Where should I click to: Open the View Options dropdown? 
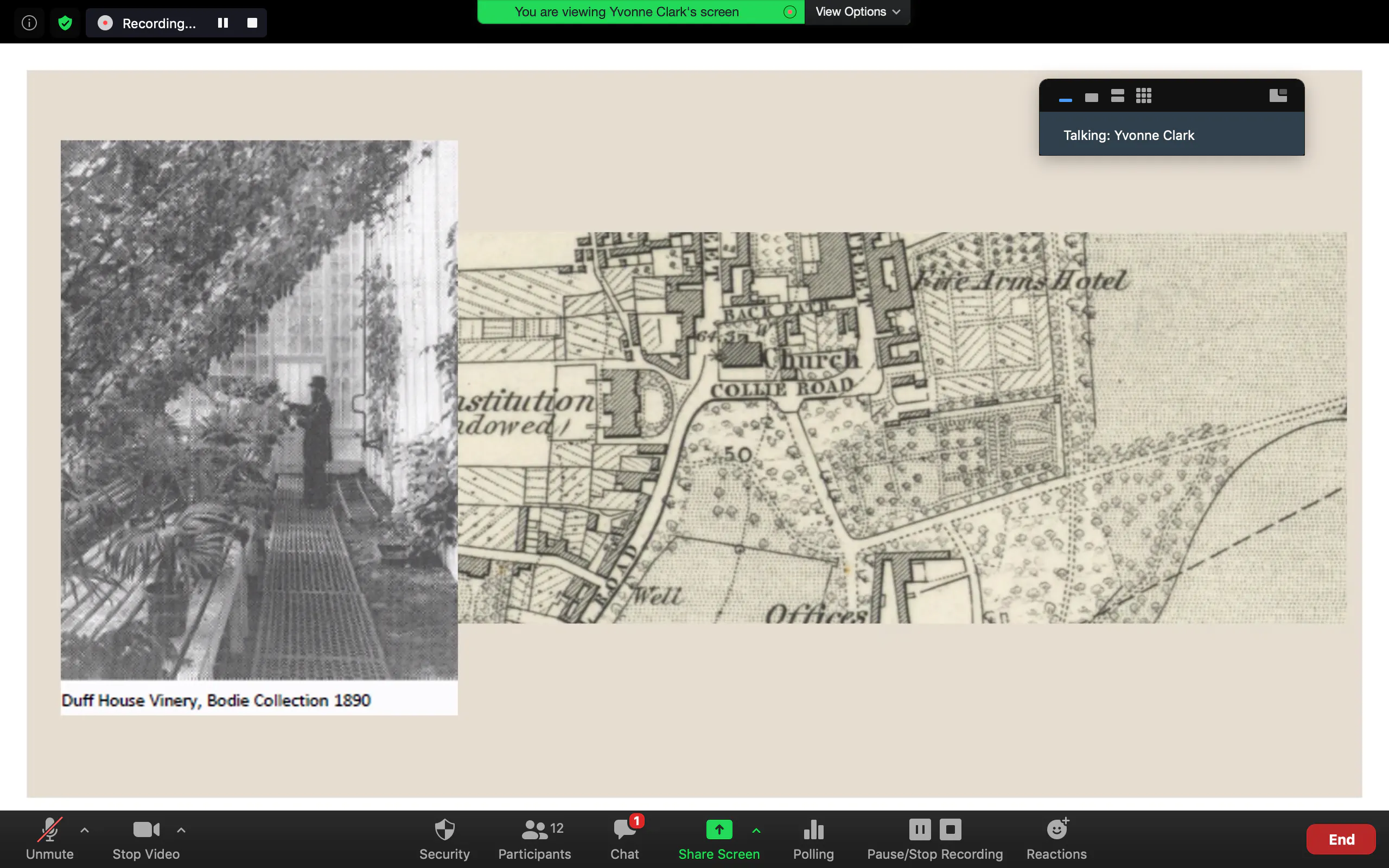tap(857, 12)
